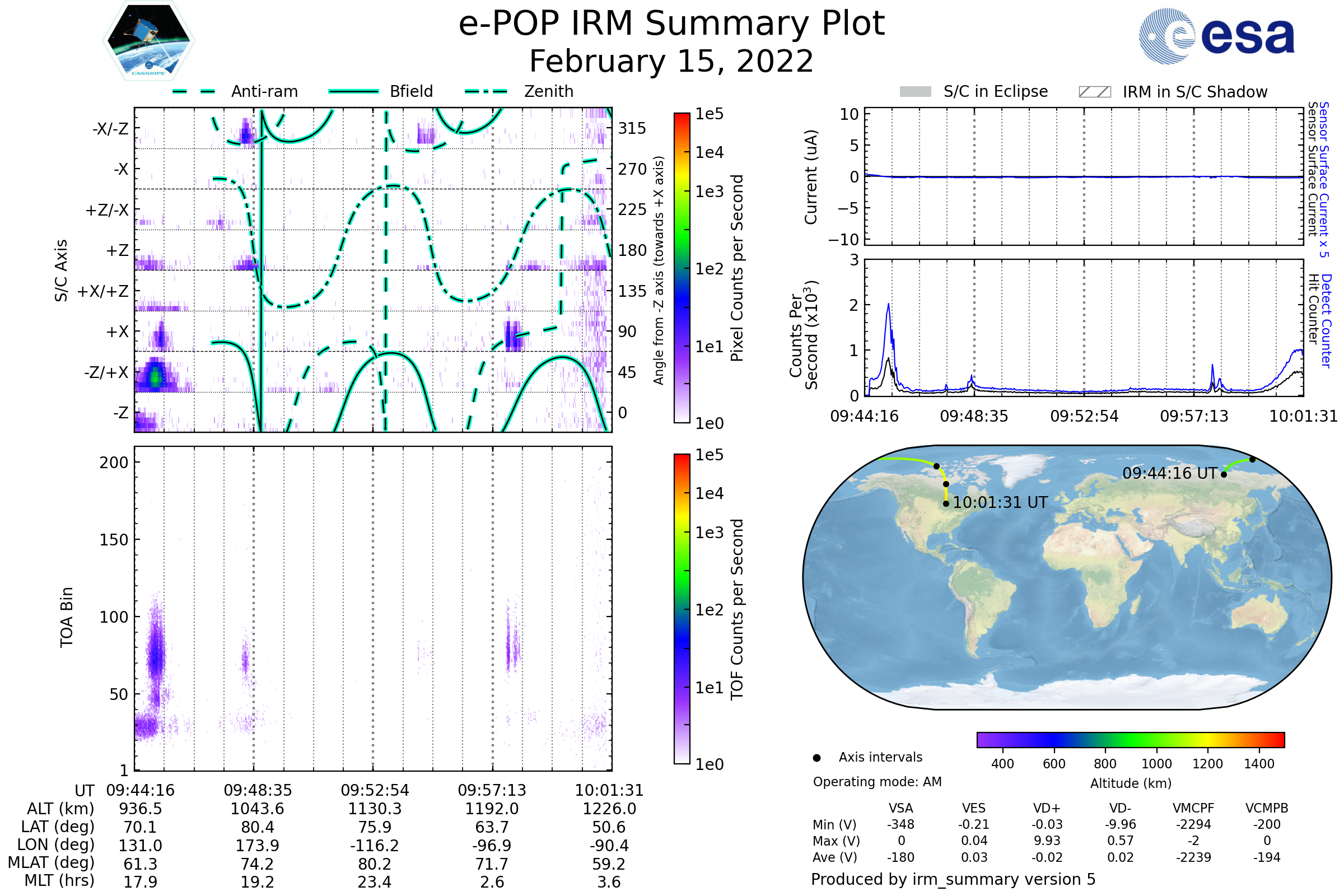Click the LAT value 80.4
The width and height of the screenshot is (1344, 896).
[258, 827]
